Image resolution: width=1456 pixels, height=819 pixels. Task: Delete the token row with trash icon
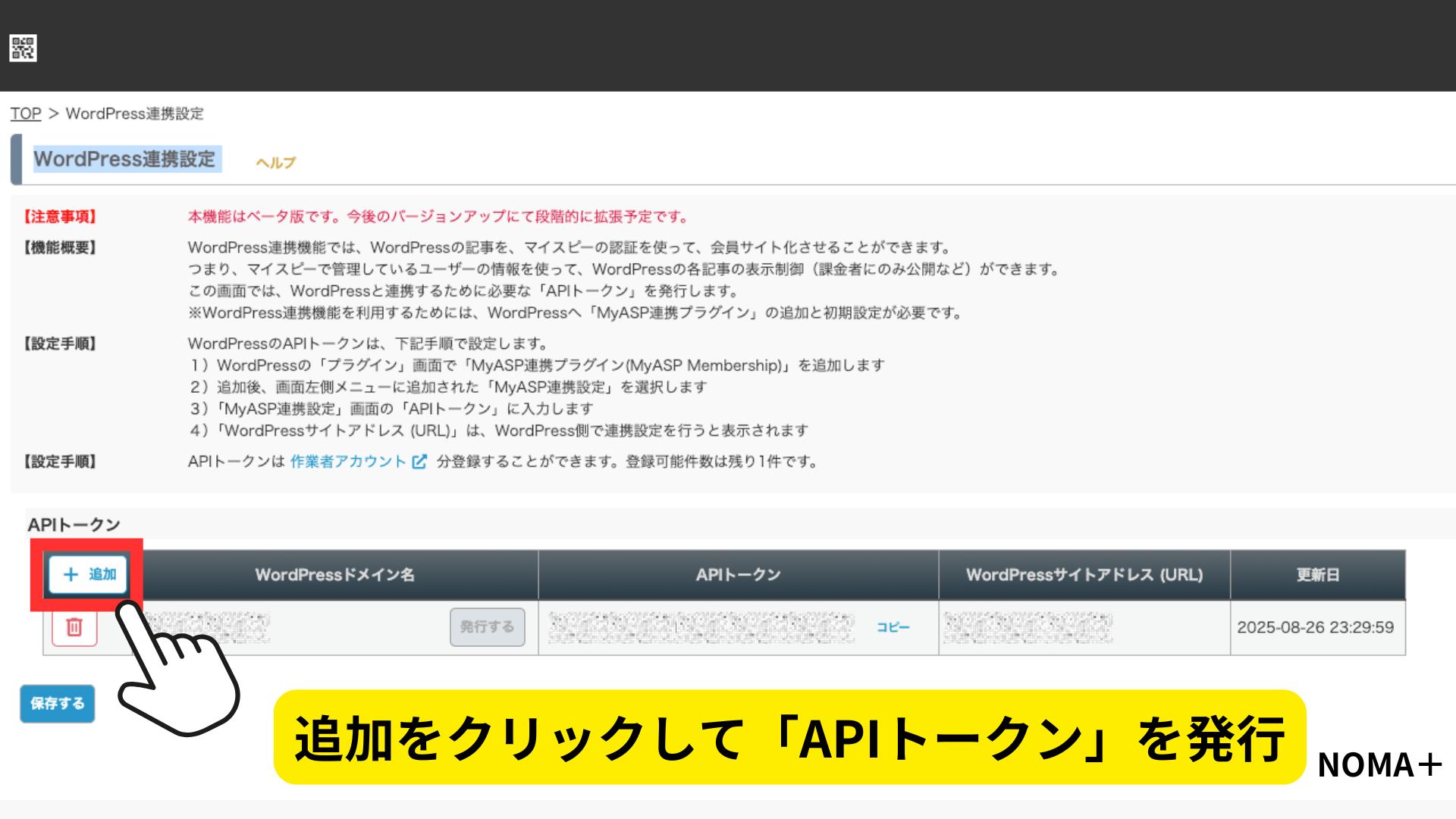point(74,627)
